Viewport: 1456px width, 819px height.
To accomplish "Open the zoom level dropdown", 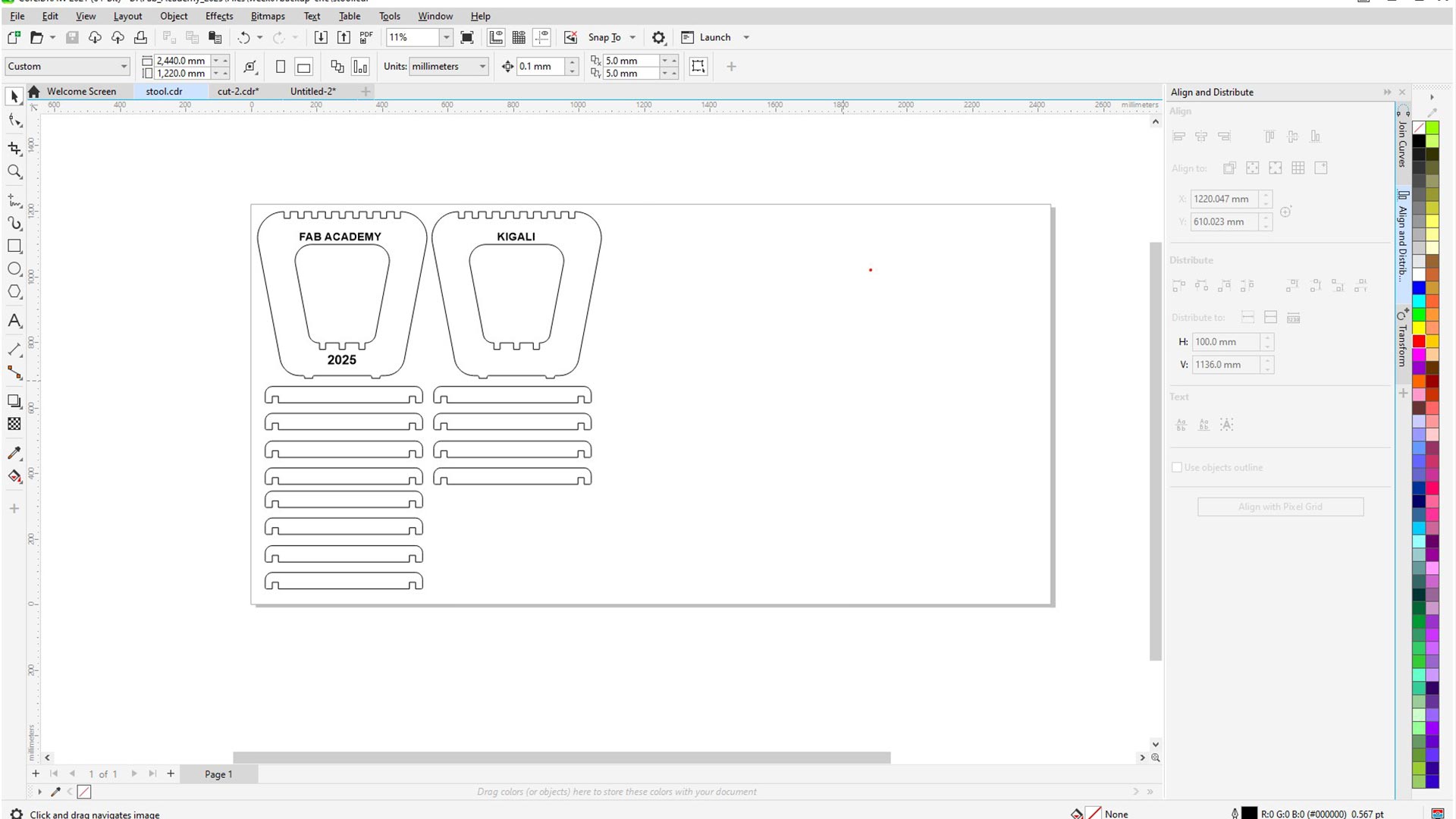I will tap(446, 37).
